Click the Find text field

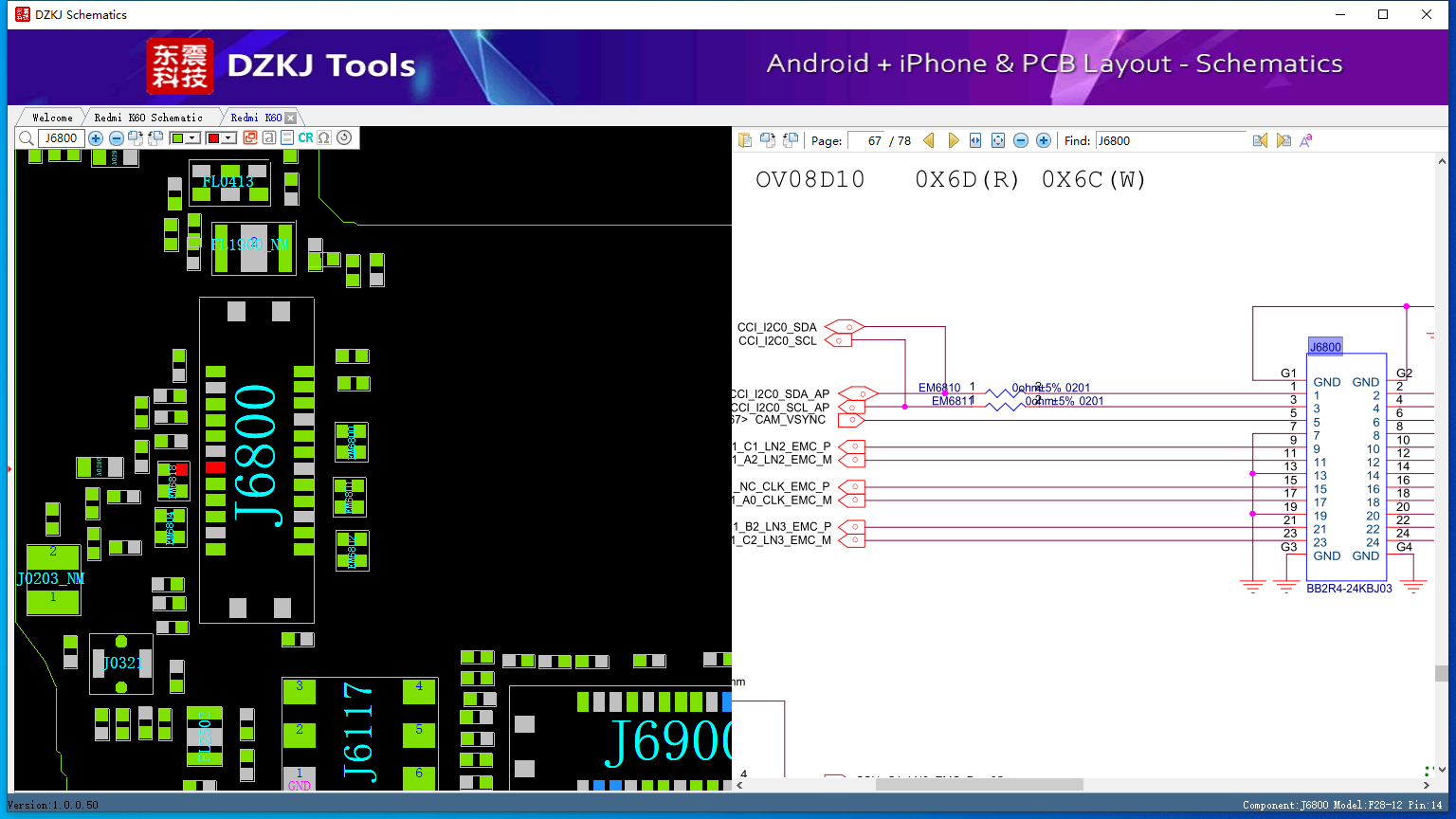click(x=1172, y=140)
